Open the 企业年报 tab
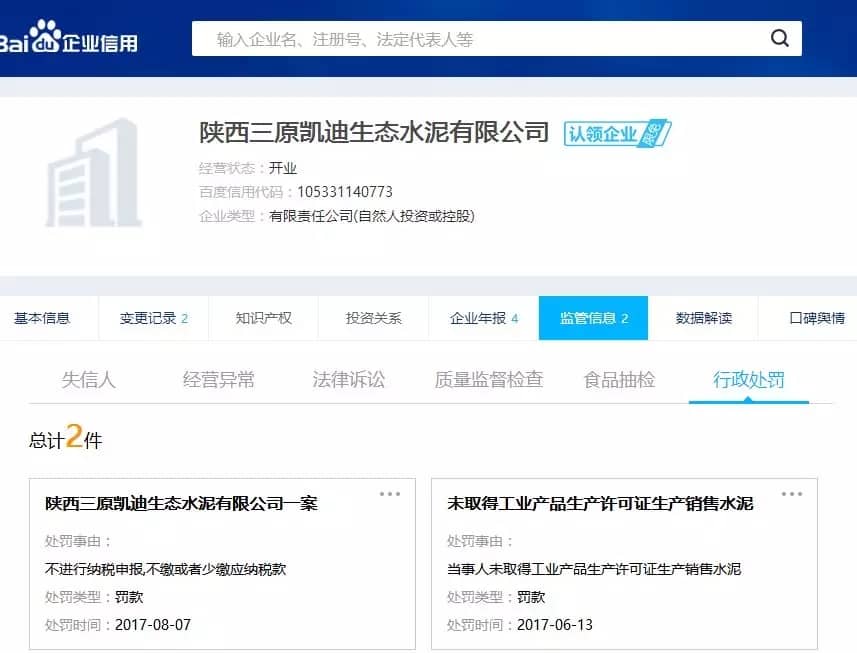The height and width of the screenshot is (653, 857). [x=483, y=318]
